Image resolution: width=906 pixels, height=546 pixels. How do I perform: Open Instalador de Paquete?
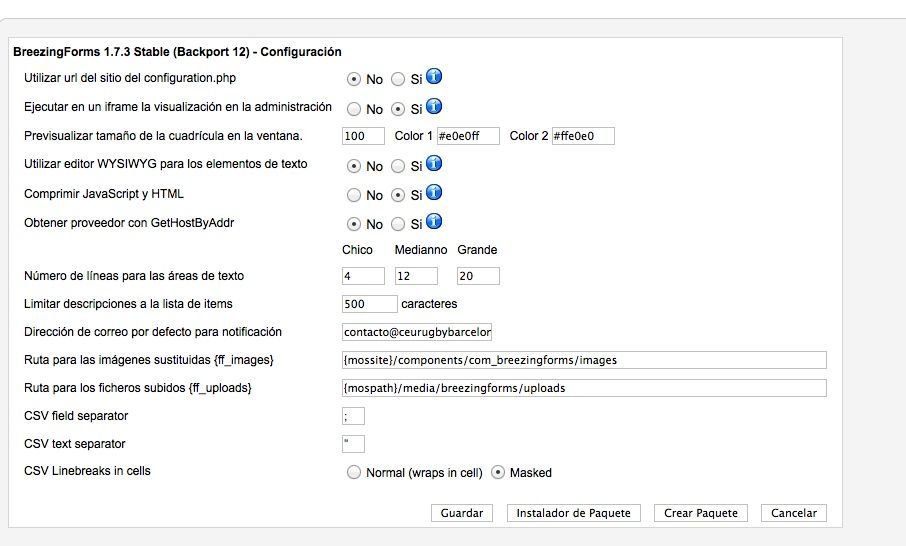[x=574, y=513]
